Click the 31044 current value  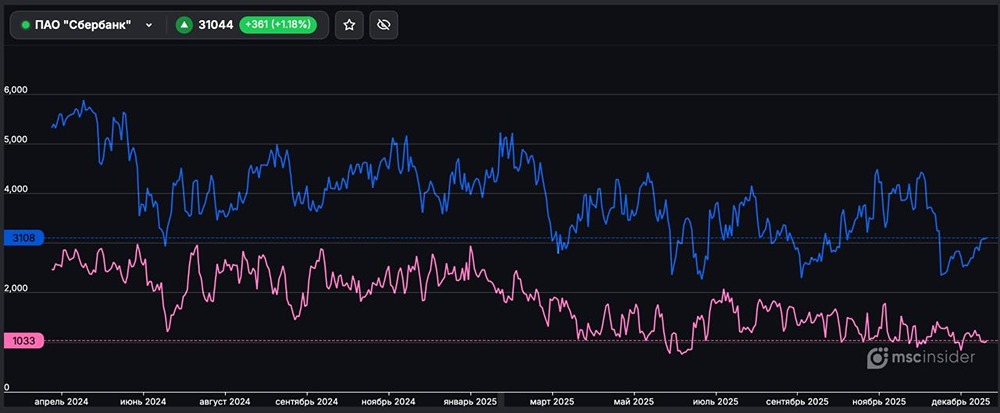(x=216, y=25)
